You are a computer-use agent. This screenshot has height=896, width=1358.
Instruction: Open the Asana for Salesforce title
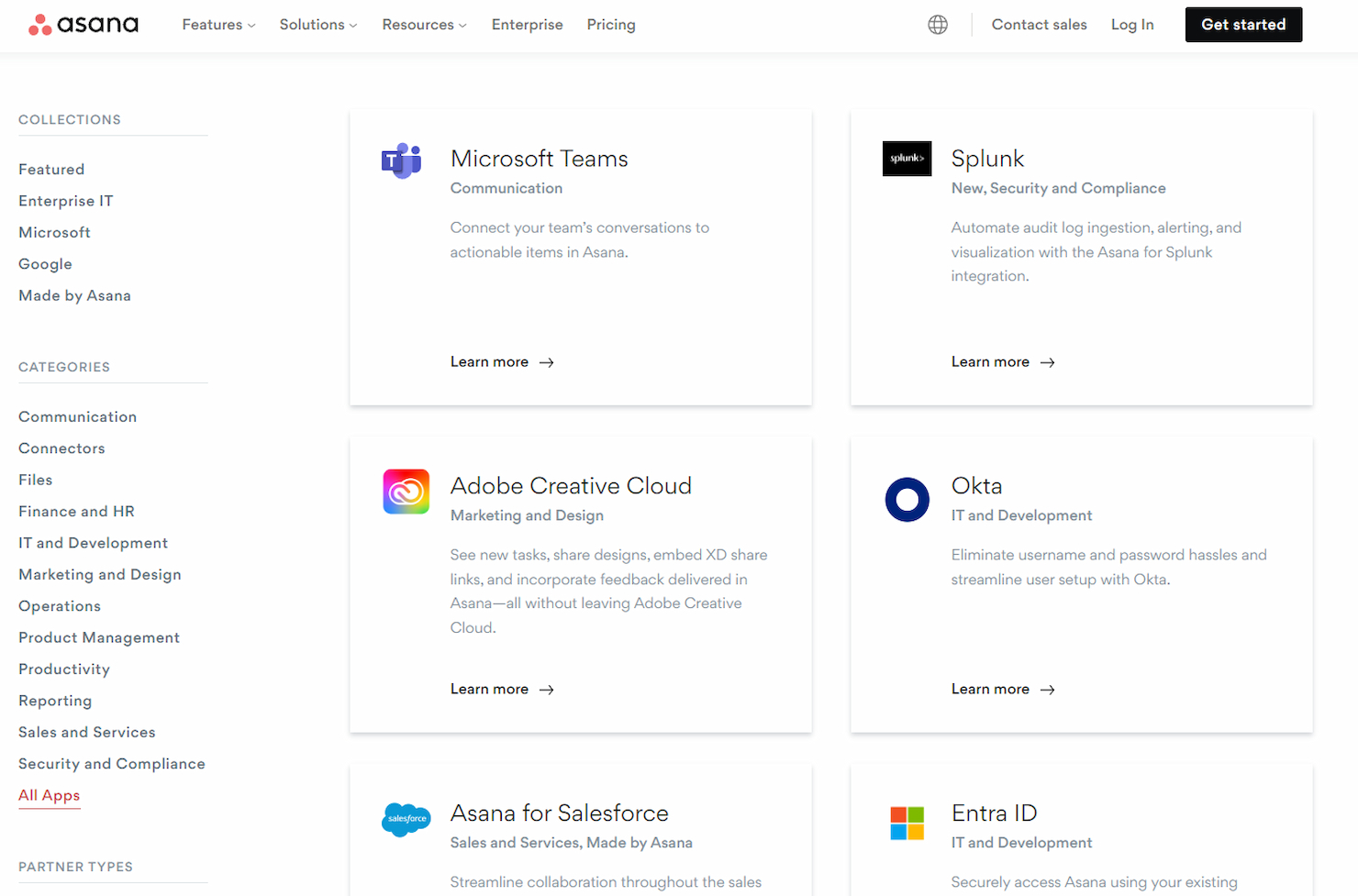pos(560,813)
